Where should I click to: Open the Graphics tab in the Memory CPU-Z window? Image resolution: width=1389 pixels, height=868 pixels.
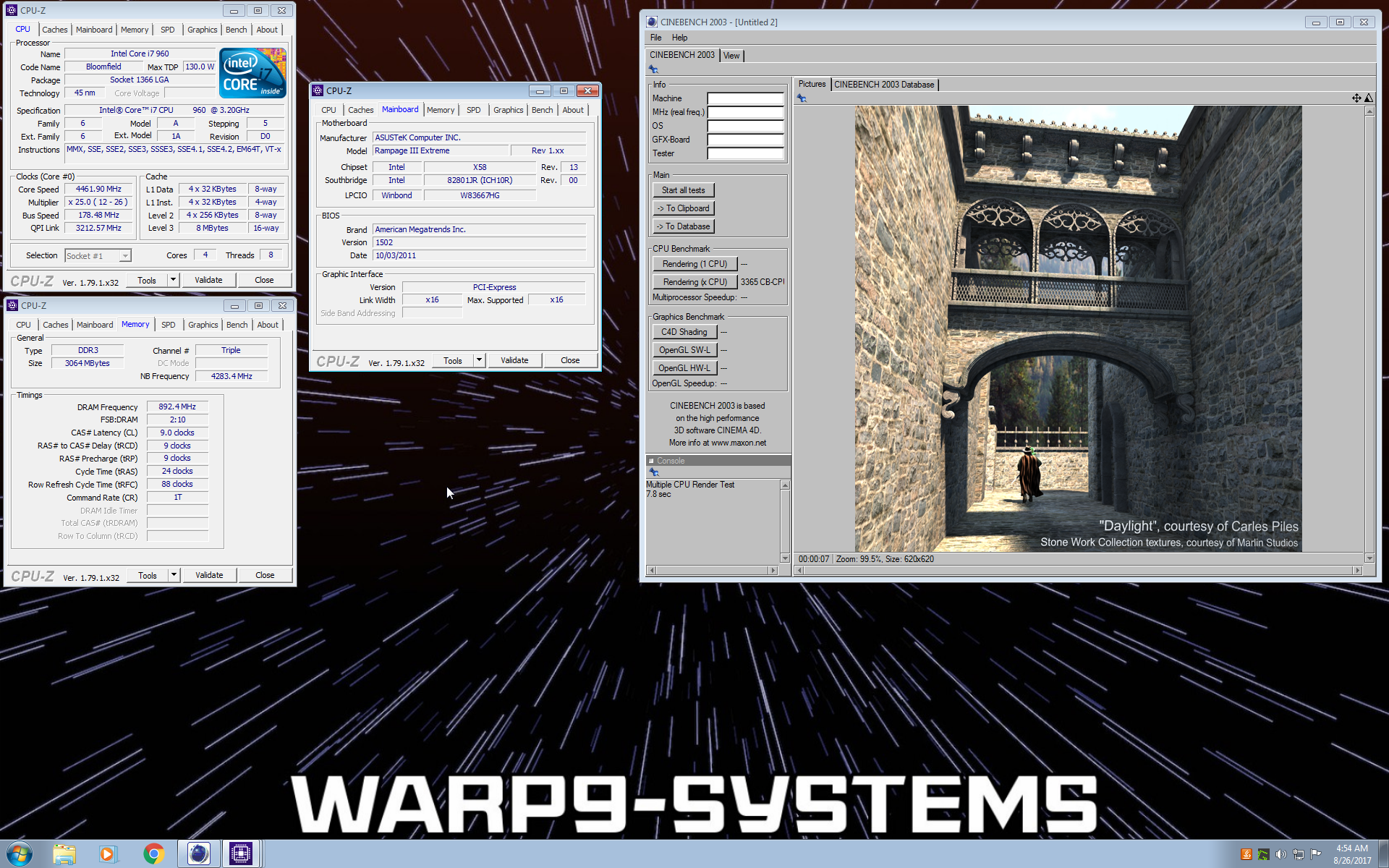(203, 325)
